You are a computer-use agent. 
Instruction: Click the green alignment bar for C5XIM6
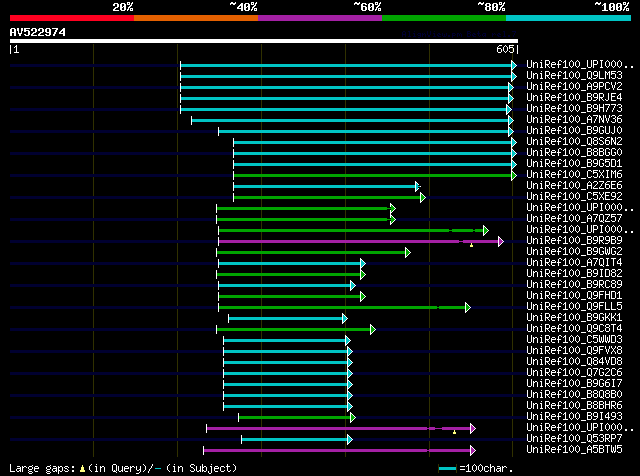pyautogui.click(x=373, y=176)
